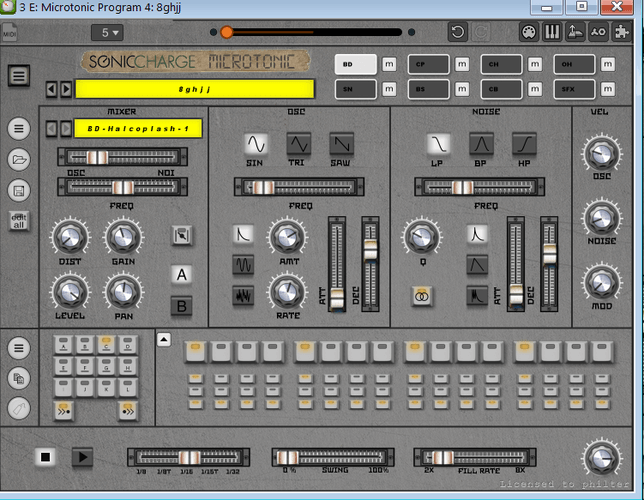Open the drum patch menu button
644x500 pixels.
(x=19, y=129)
